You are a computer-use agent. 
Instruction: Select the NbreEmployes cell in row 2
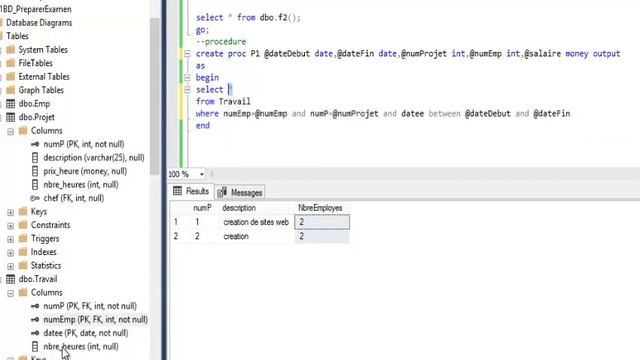point(322,236)
